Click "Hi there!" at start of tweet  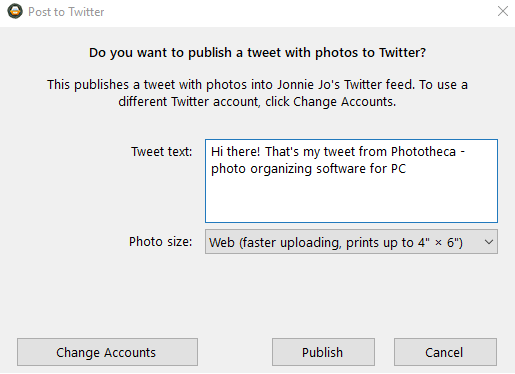(235, 152)
